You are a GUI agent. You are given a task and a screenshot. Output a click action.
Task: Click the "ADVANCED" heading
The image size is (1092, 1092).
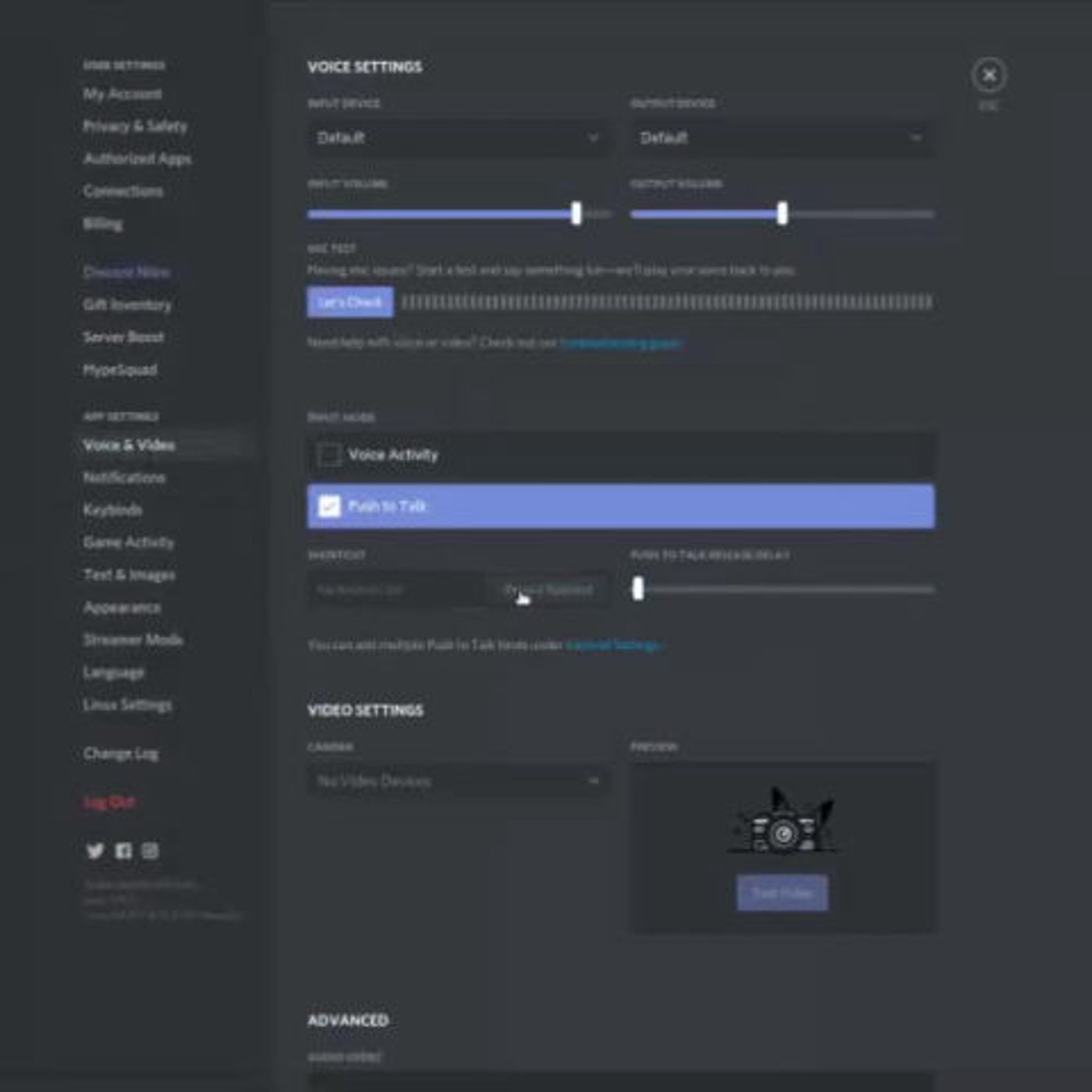click(x=348, y=1021)
